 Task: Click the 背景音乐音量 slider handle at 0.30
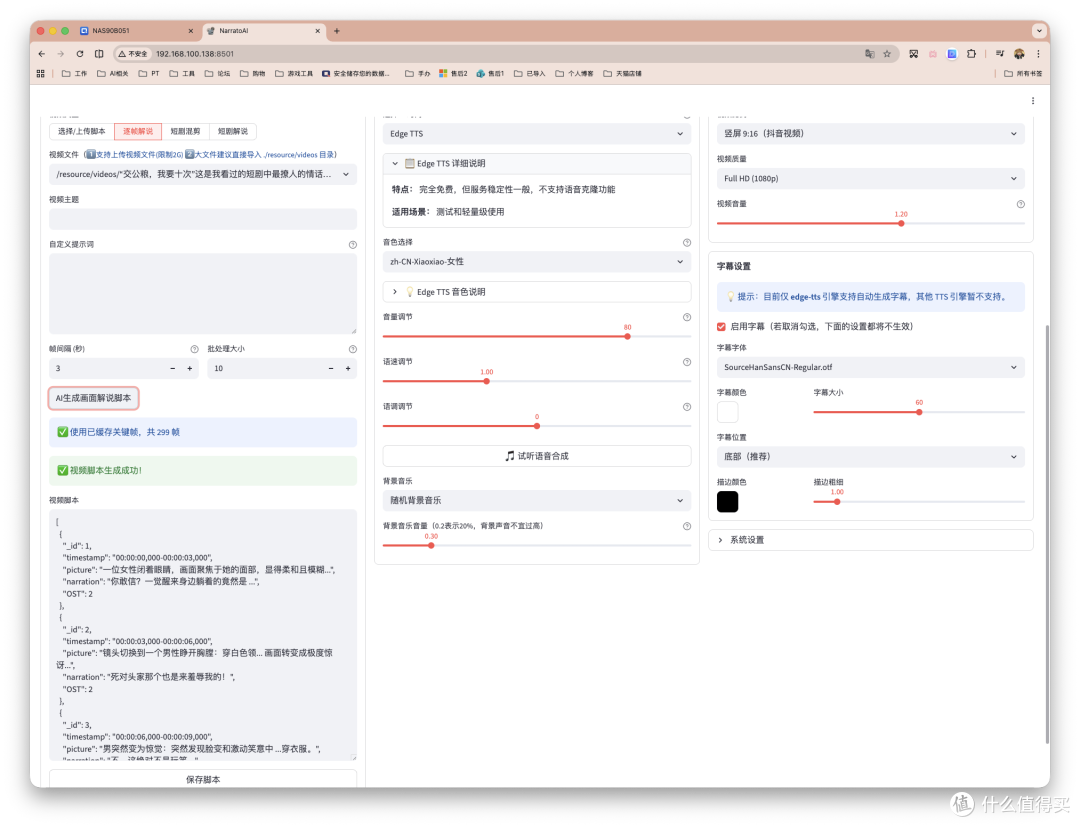click(x=431, y=545)
